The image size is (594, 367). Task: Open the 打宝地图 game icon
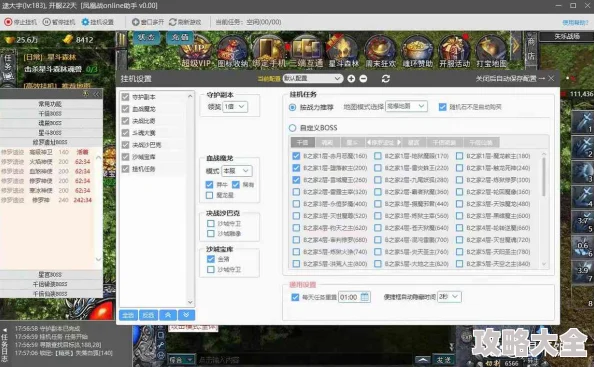(x=491, y=51)
